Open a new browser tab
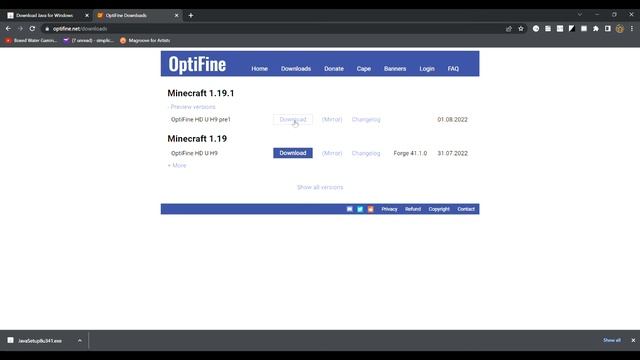The height and width of the screenshot is (360, 640). pos(191,16)
